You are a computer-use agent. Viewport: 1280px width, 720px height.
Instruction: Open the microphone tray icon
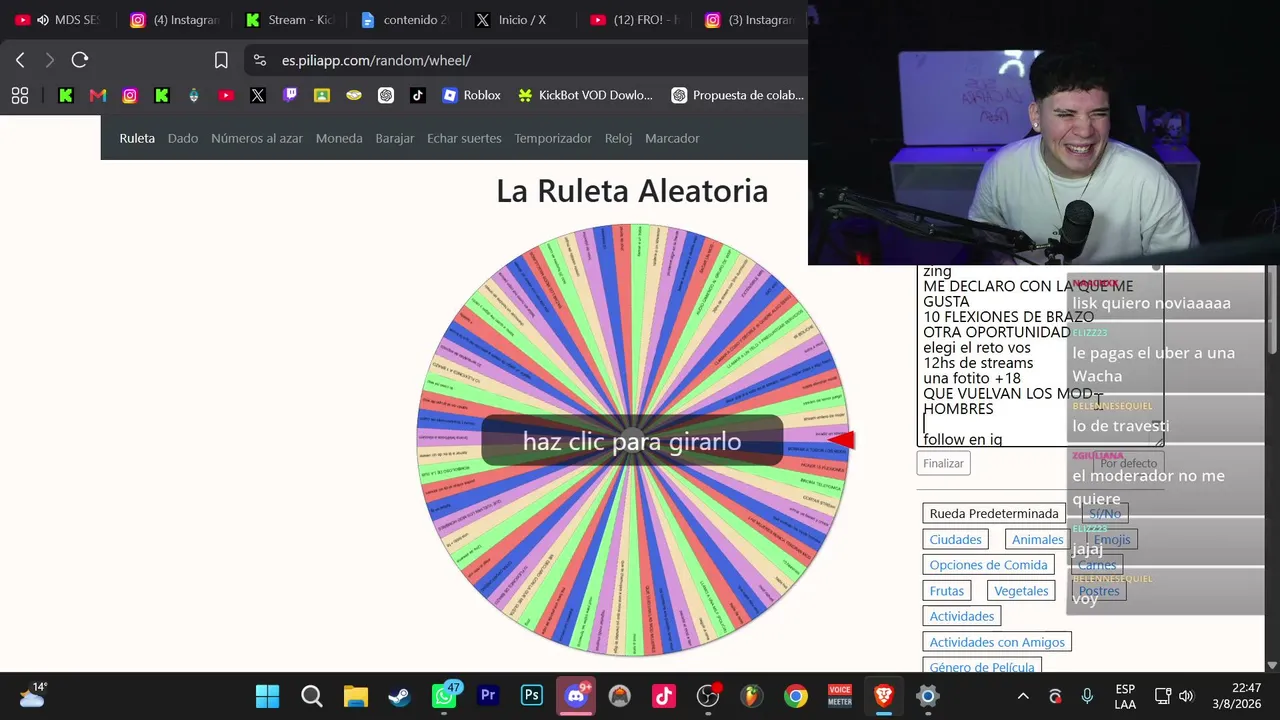pyautogui.click(x=1087, y=696)
